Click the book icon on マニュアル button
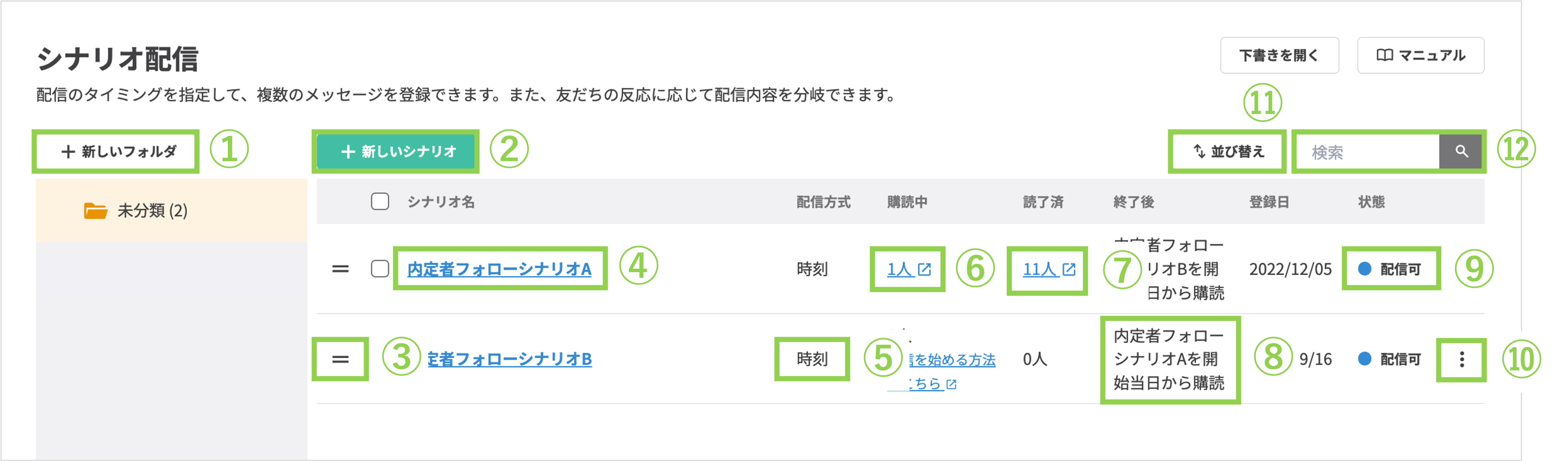 [1384, 55]
